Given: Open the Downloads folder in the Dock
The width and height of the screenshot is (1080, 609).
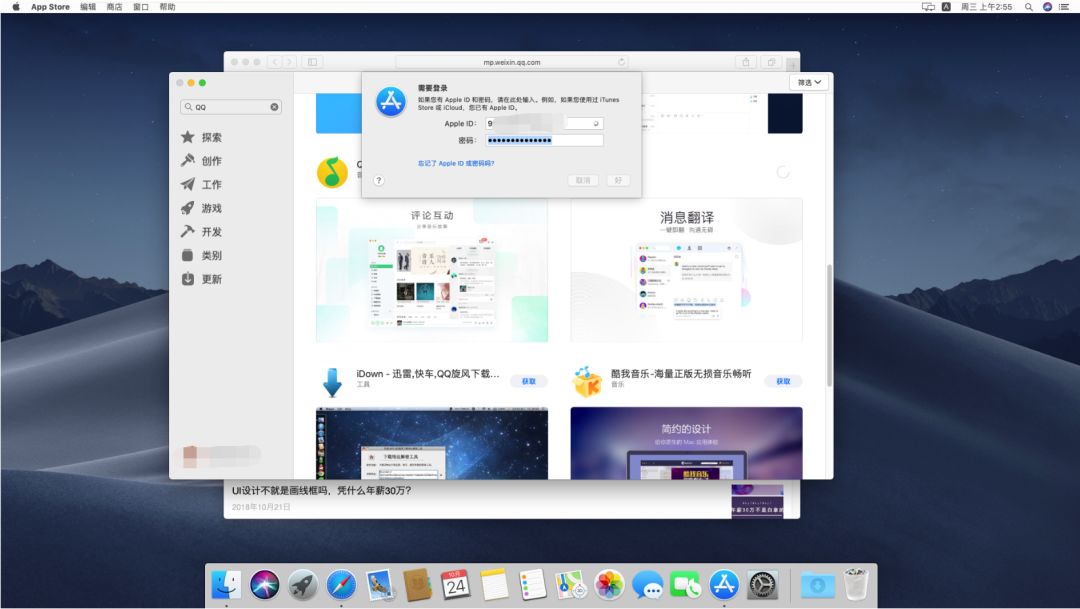Looking at the screenshot, I should [818, 585].
